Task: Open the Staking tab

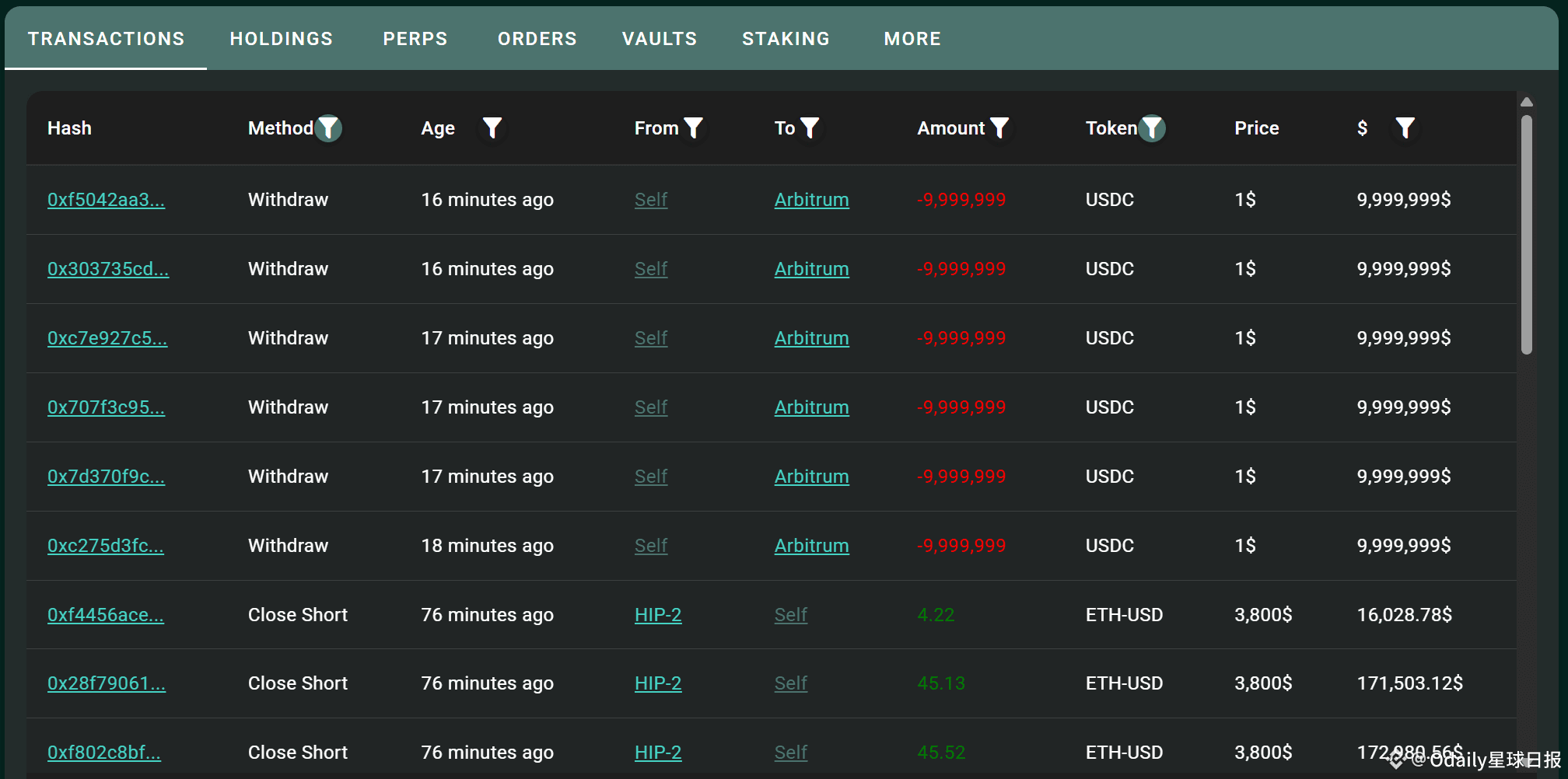Action: (786, 39)
